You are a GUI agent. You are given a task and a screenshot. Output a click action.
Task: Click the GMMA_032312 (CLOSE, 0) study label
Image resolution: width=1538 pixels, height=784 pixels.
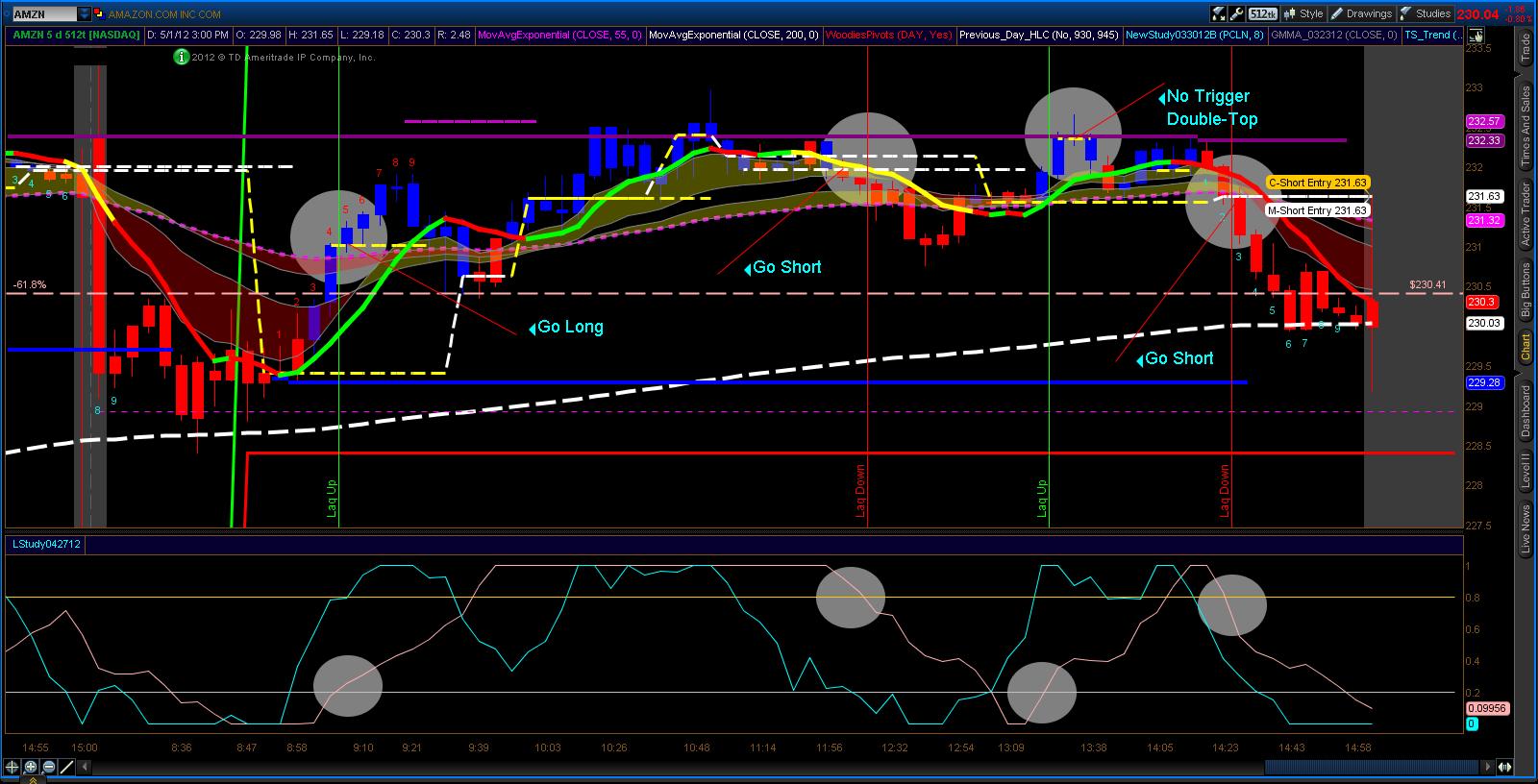[x=1334, y=36]
